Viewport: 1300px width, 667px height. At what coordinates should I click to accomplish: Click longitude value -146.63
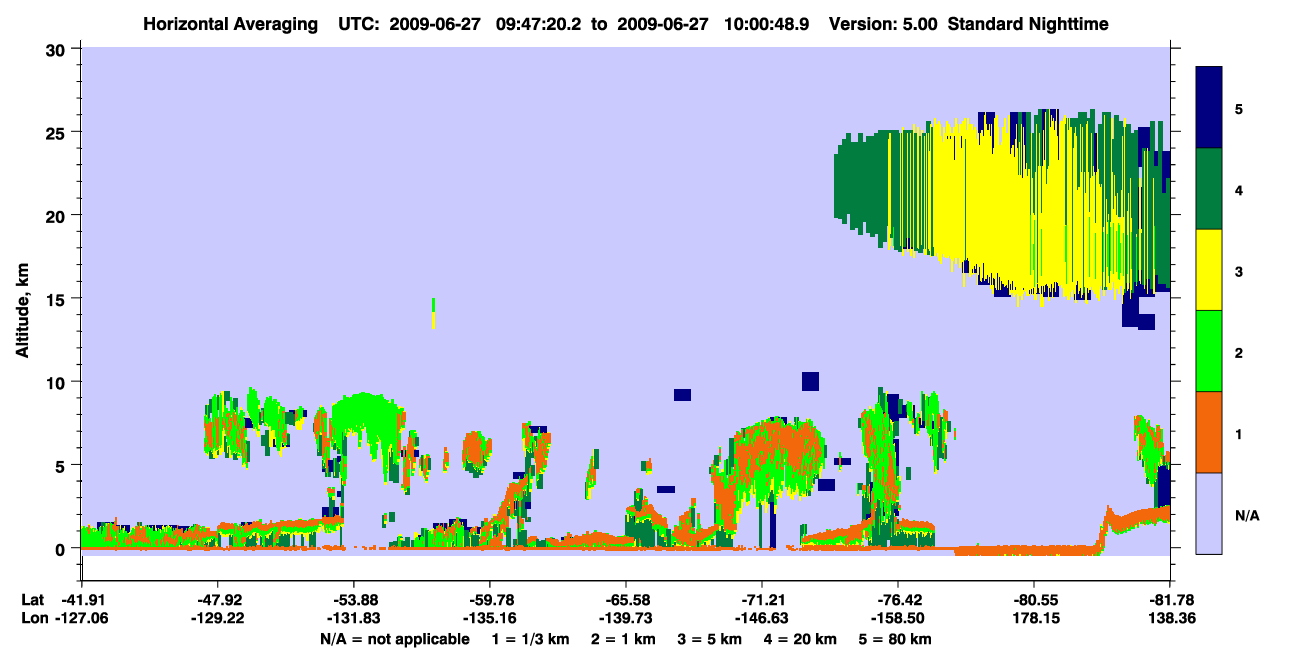pyautogui.click(x=762, y=618)
